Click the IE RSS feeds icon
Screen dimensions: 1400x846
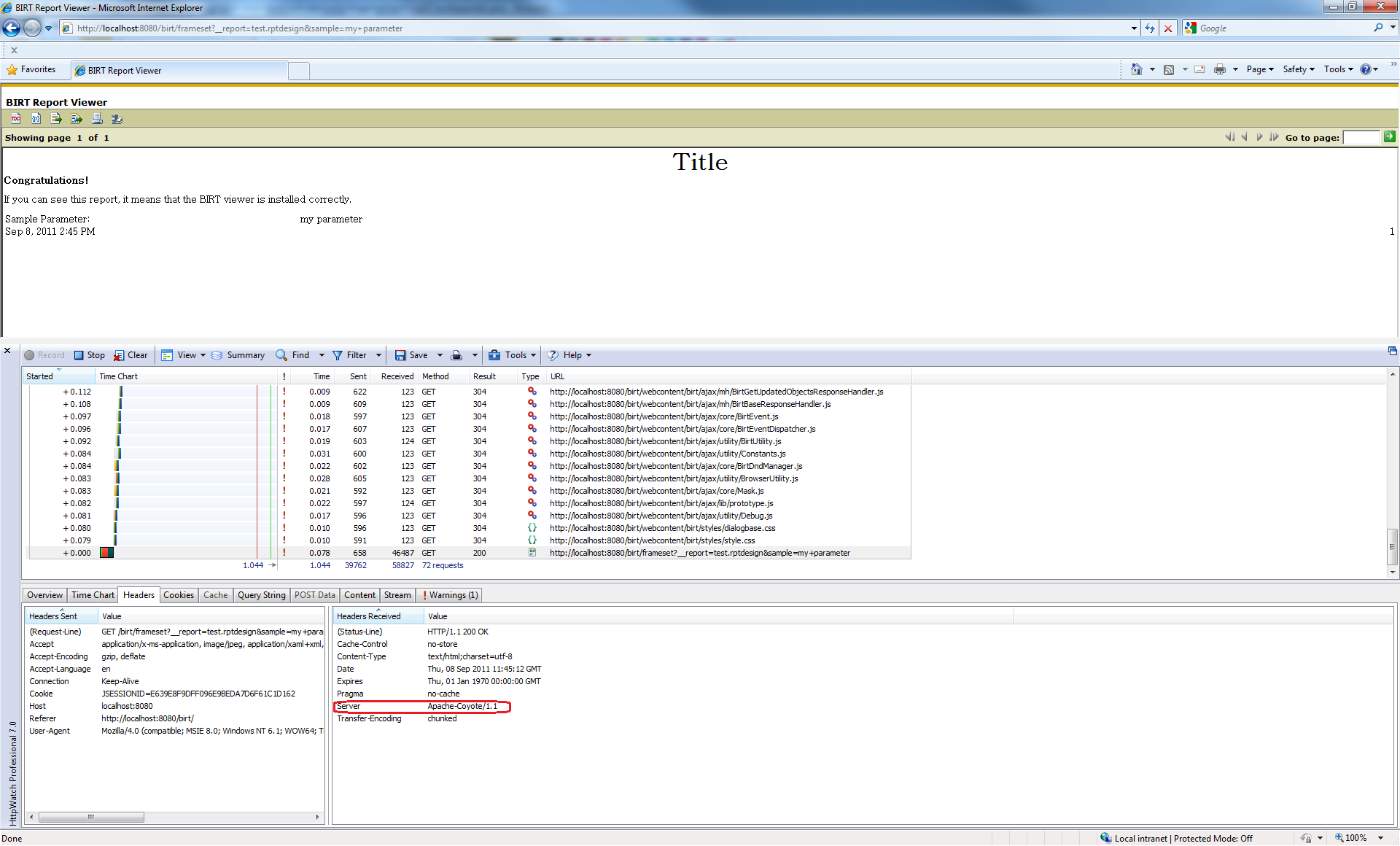(x=1169, y=69)
